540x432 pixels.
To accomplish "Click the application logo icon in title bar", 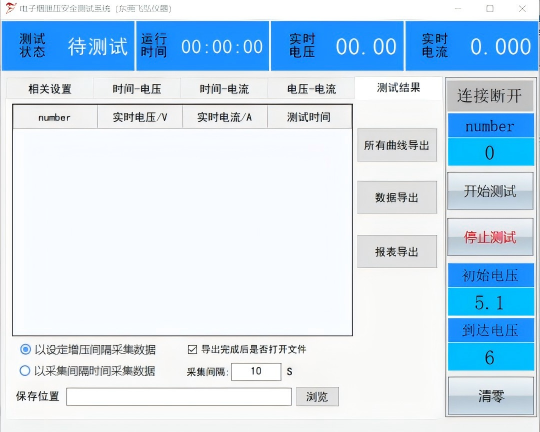I will [x=11, y=8].
